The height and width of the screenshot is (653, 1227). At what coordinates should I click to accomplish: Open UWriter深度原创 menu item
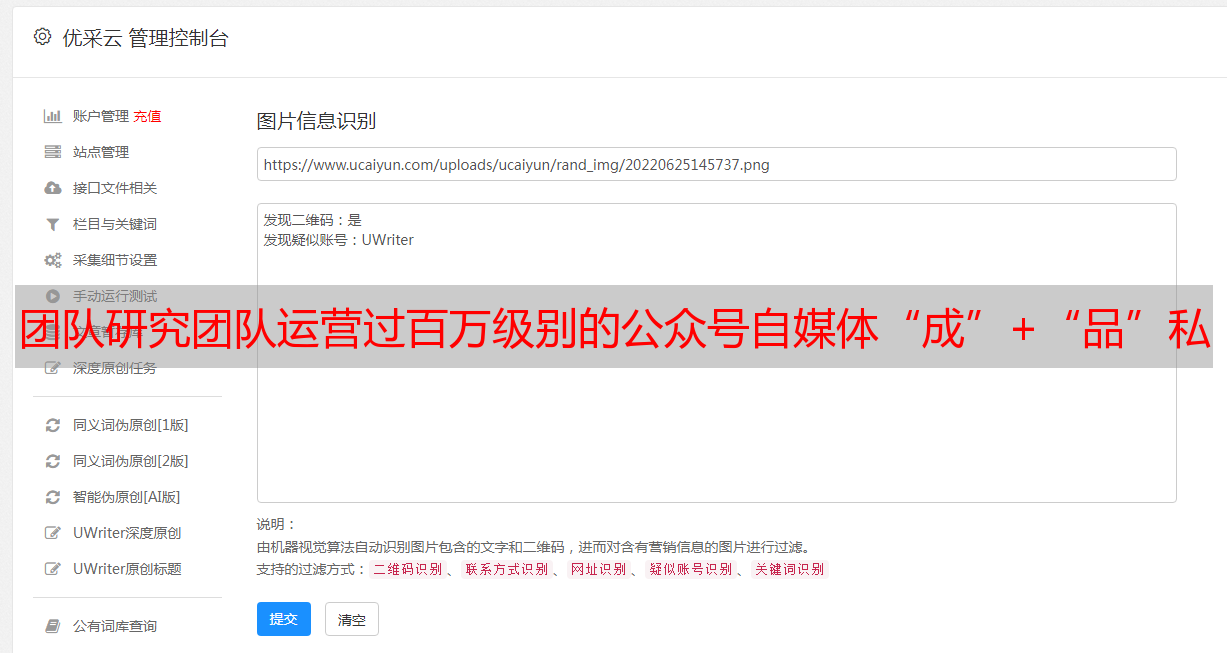click(127, 533)
